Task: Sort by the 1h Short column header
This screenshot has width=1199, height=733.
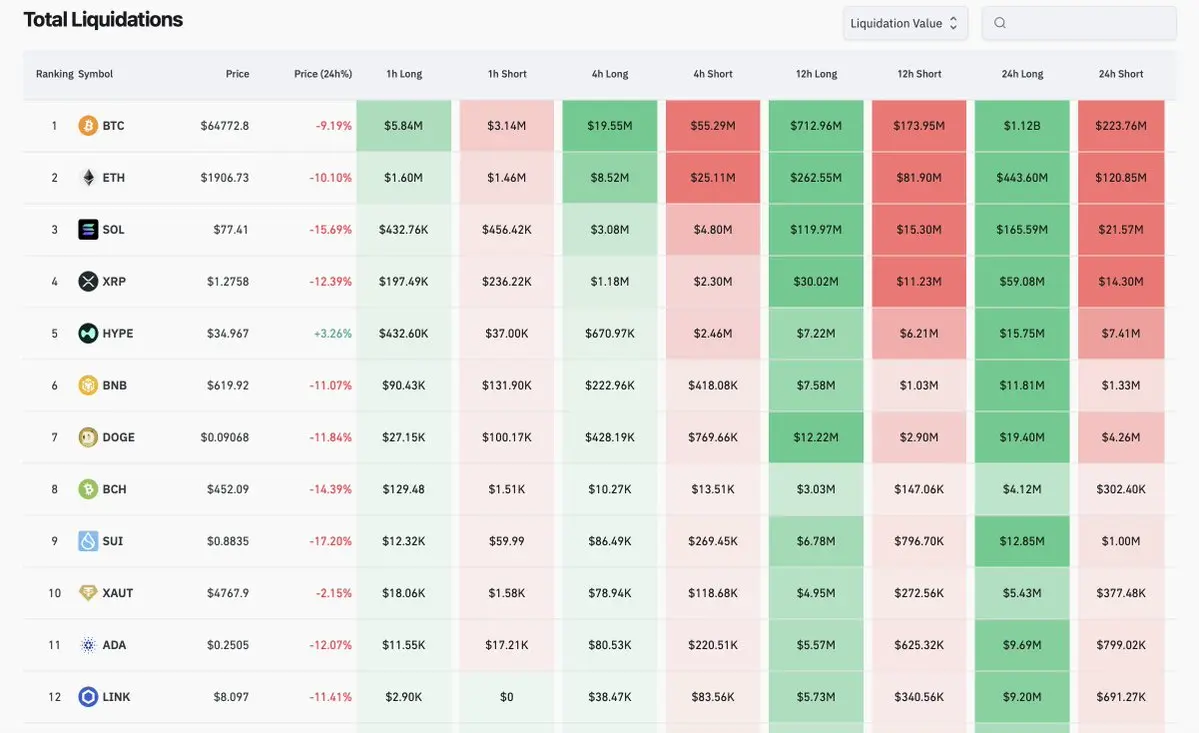Action: pyautogui.click(x=507, y=74)
